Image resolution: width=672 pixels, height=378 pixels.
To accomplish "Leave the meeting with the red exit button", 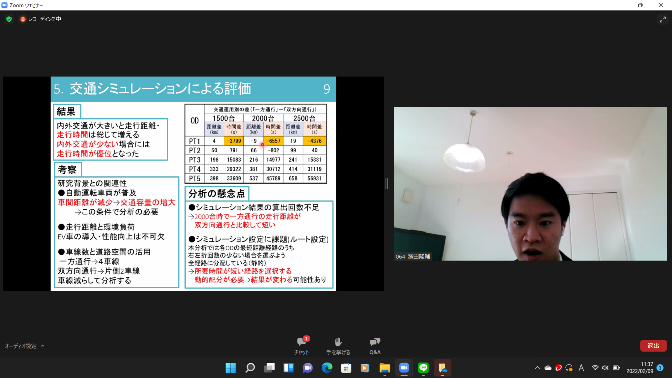I will (x=653, y=345).
